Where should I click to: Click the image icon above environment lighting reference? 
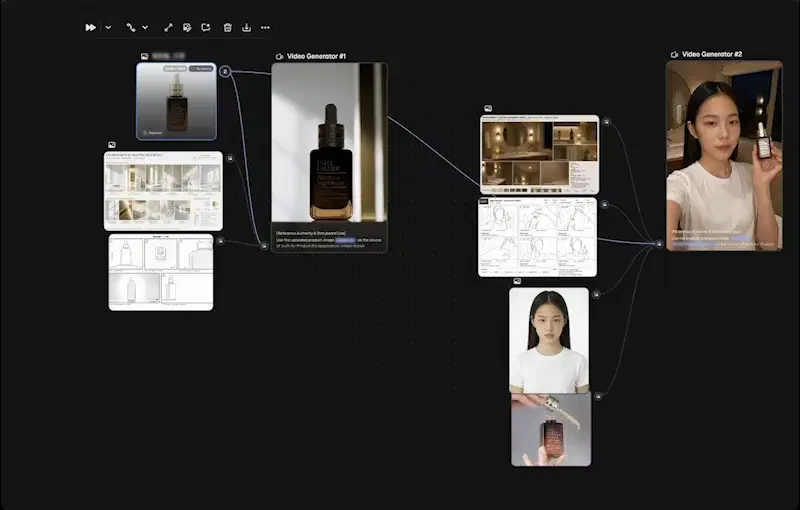[x=112, y=145]
